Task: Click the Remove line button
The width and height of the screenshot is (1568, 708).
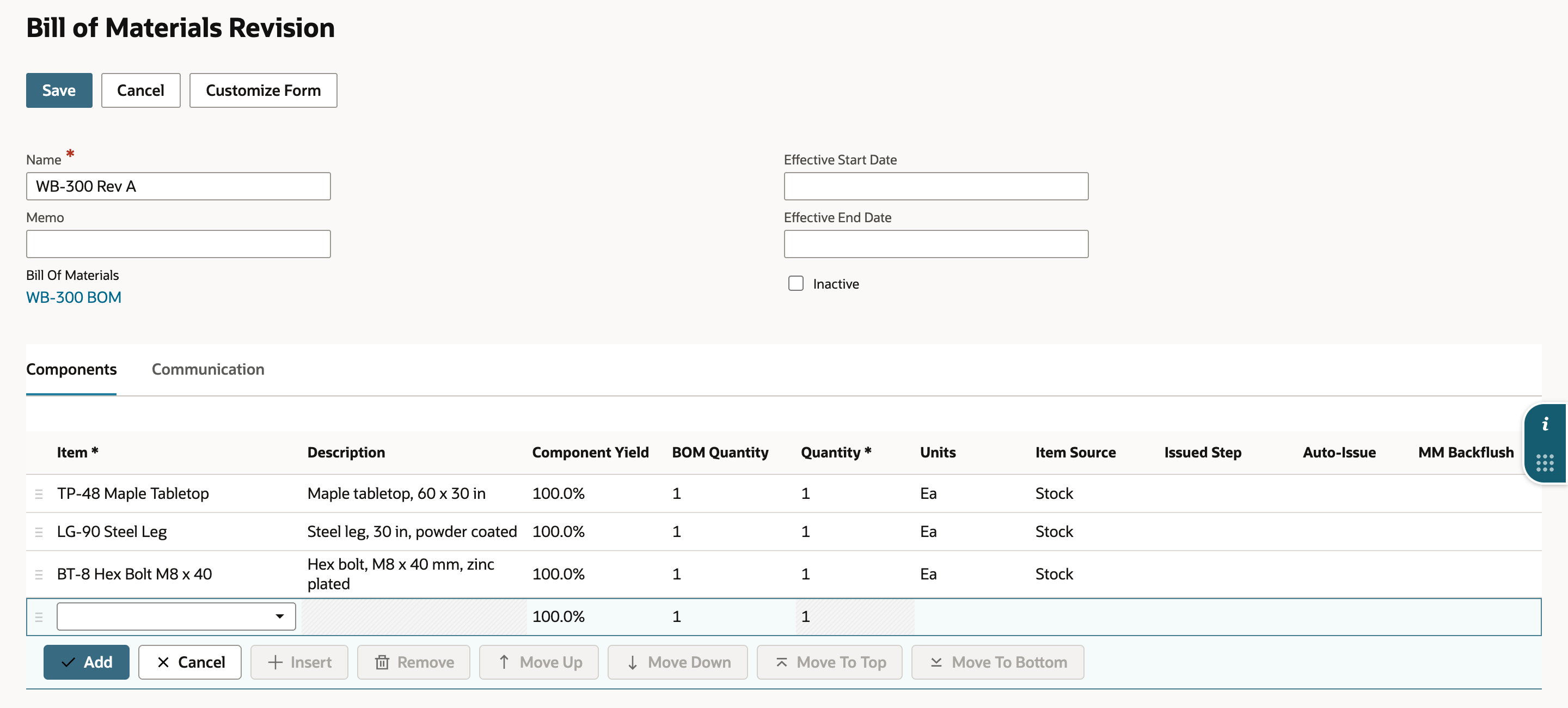Action: 414,662
